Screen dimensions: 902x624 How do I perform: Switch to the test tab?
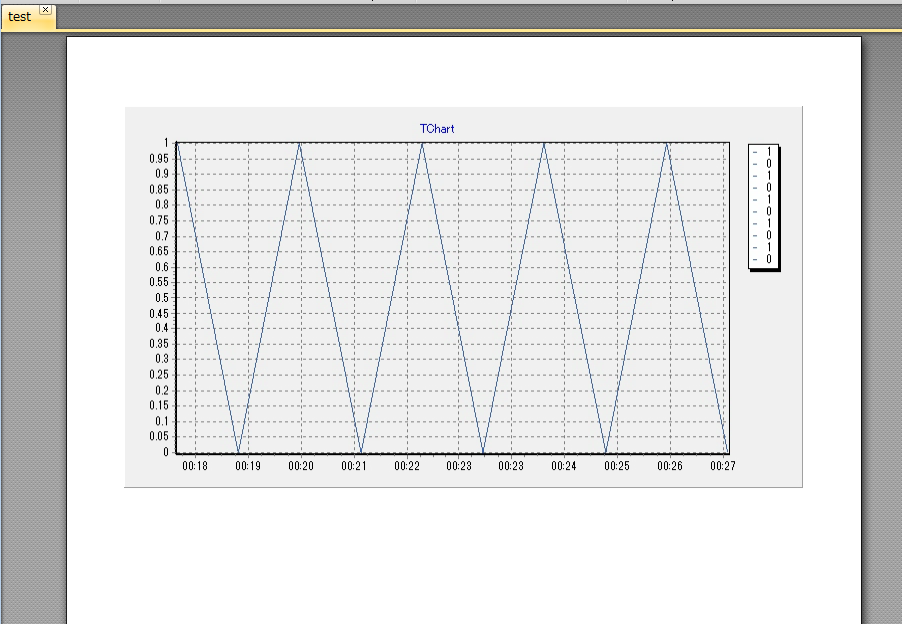(18, 17)
